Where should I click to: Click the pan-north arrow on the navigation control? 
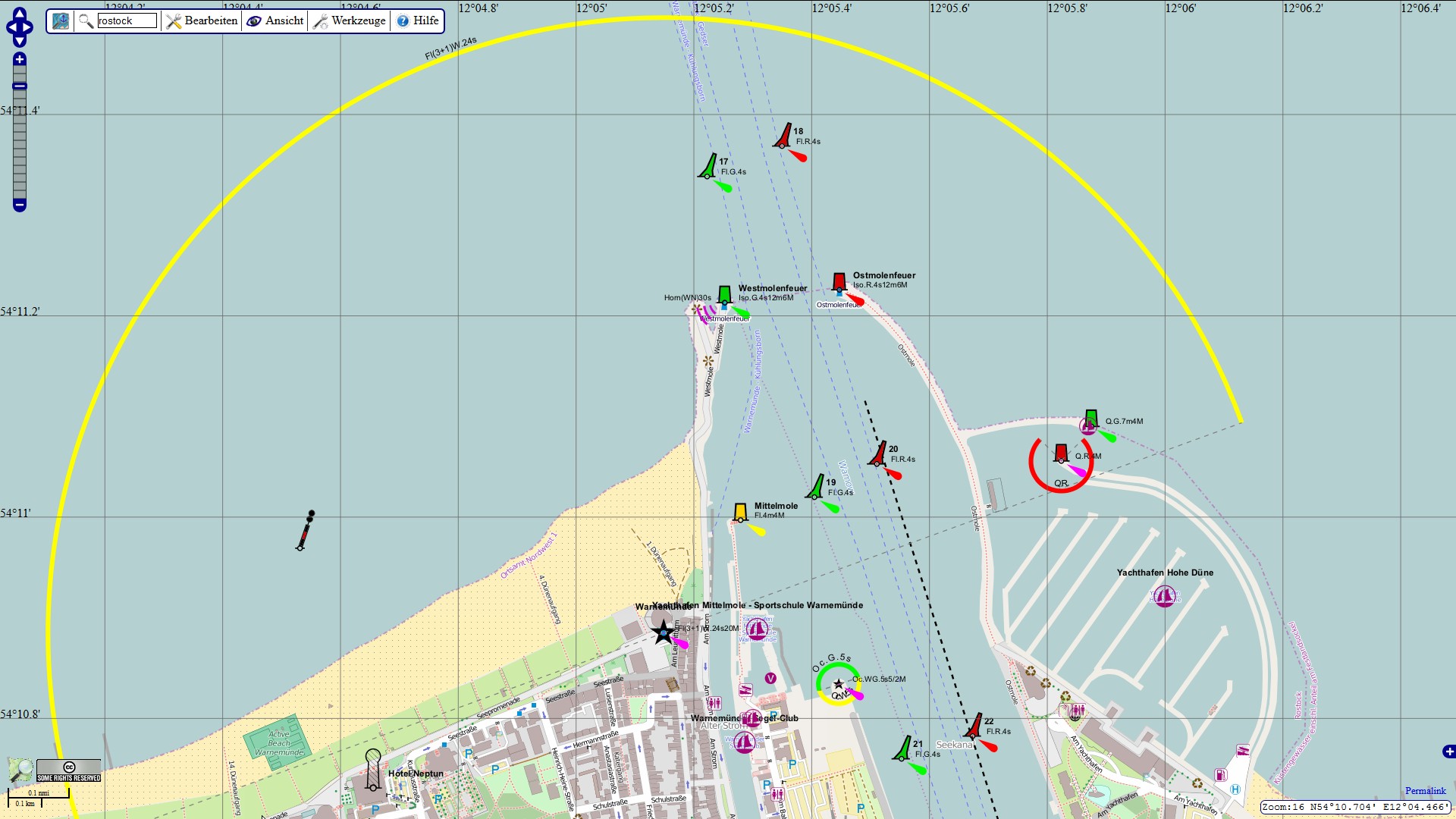click(20, 12)
